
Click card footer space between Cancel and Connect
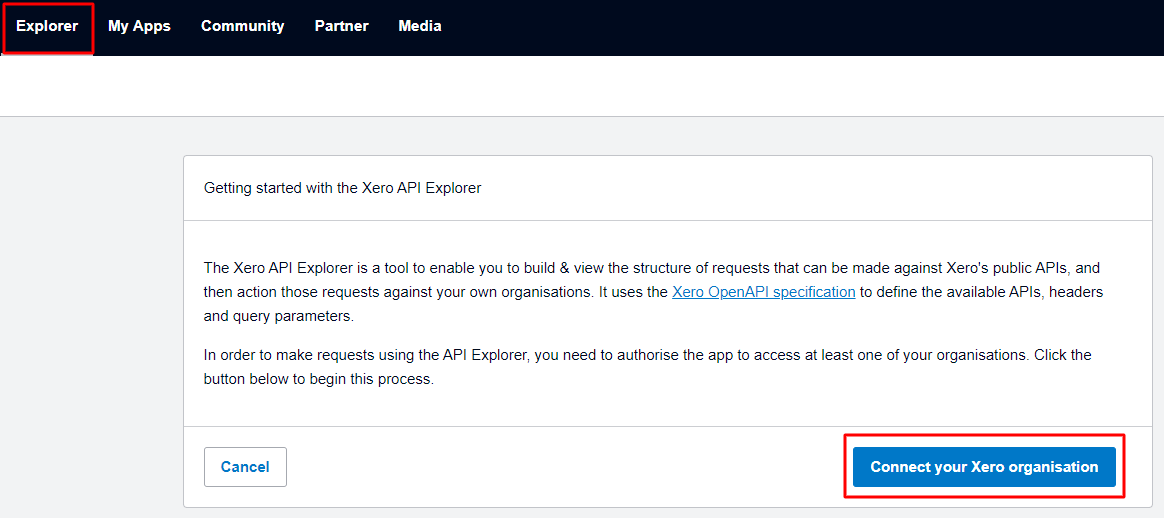560,467
